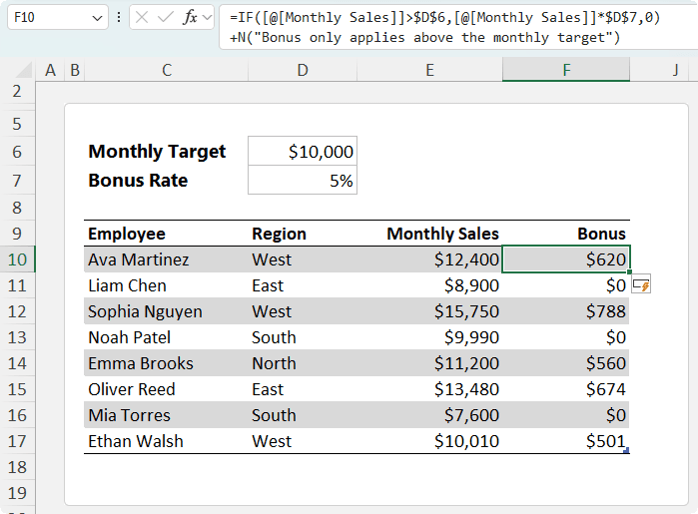Select the $13,480 sales cell
Image resolution: width=698 pixels, height=514 pixels.
[430, 389]
